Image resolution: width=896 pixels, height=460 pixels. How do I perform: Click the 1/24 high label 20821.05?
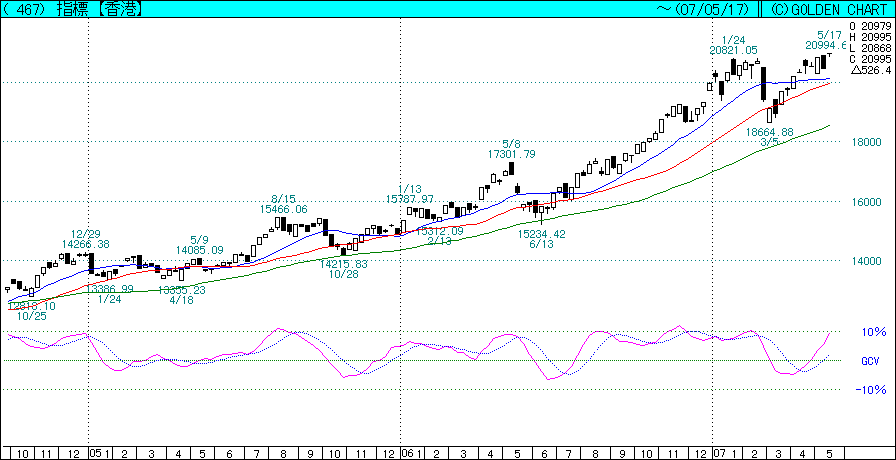pyautogui.click(x=732, y=50)
